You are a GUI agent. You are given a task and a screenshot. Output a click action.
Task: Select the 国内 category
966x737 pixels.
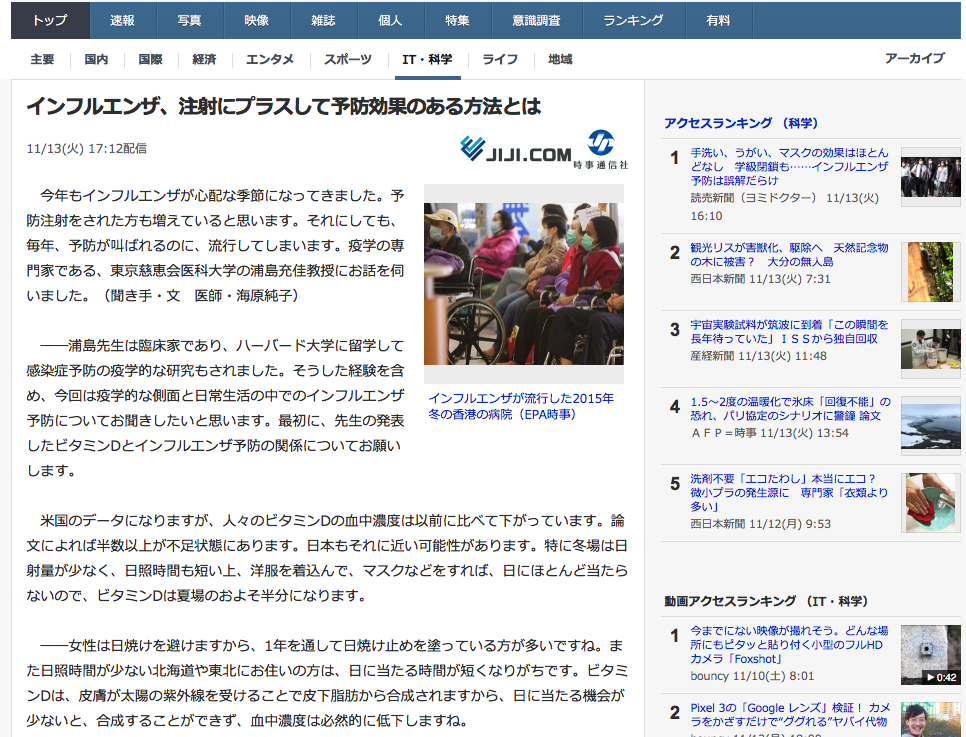tap(96, 59)
